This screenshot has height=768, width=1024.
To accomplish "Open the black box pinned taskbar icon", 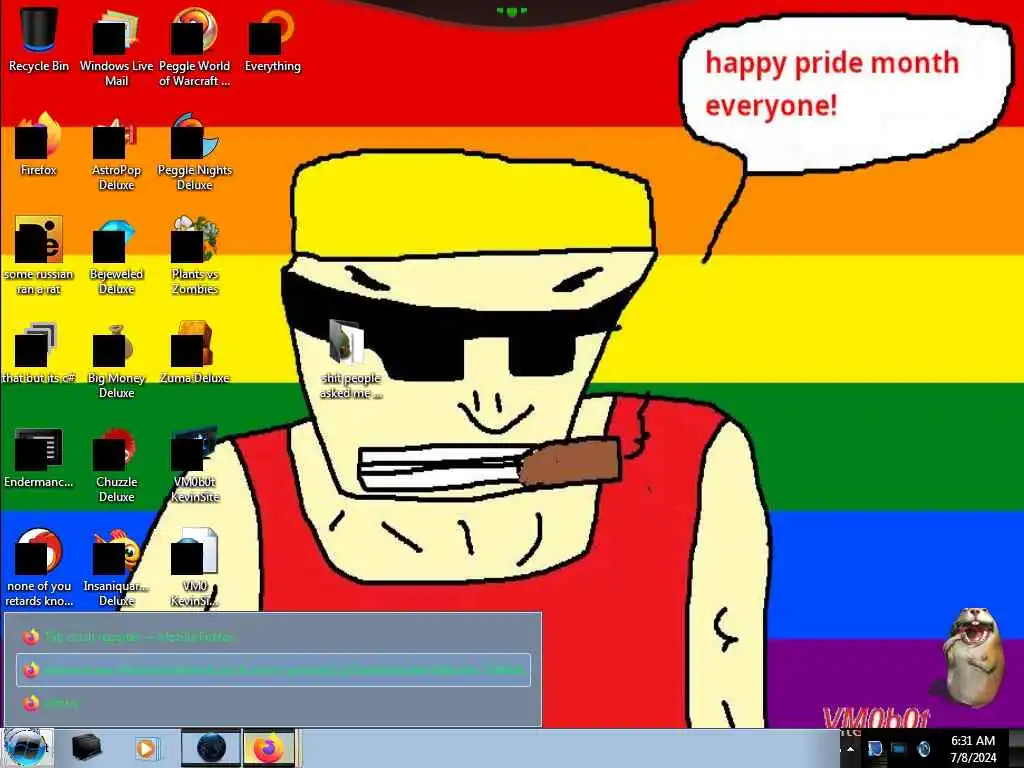I will tap(86, 748).
